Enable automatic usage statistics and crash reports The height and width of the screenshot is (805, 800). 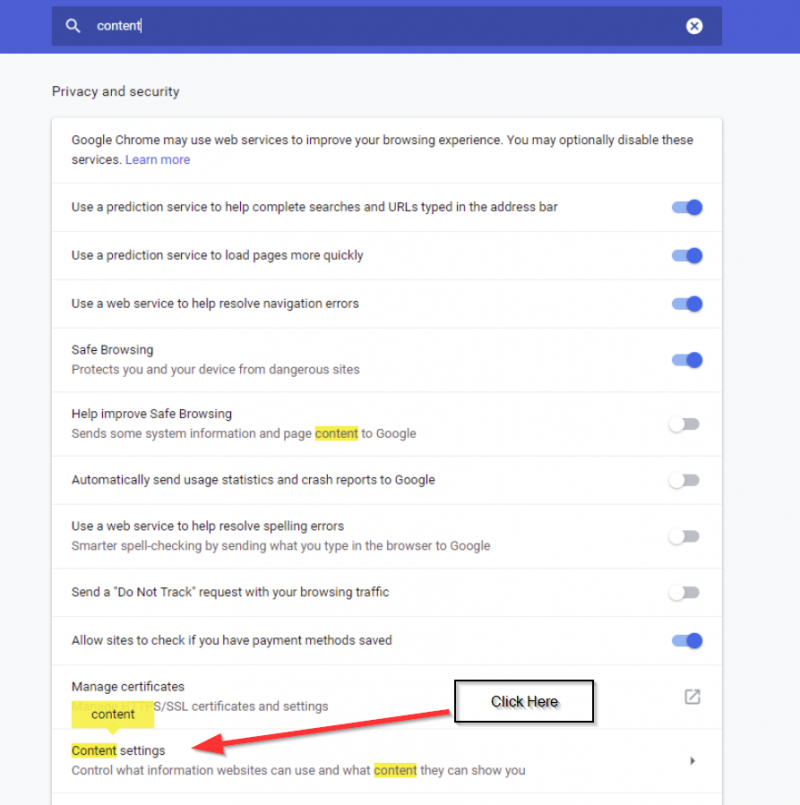(686, 479)
